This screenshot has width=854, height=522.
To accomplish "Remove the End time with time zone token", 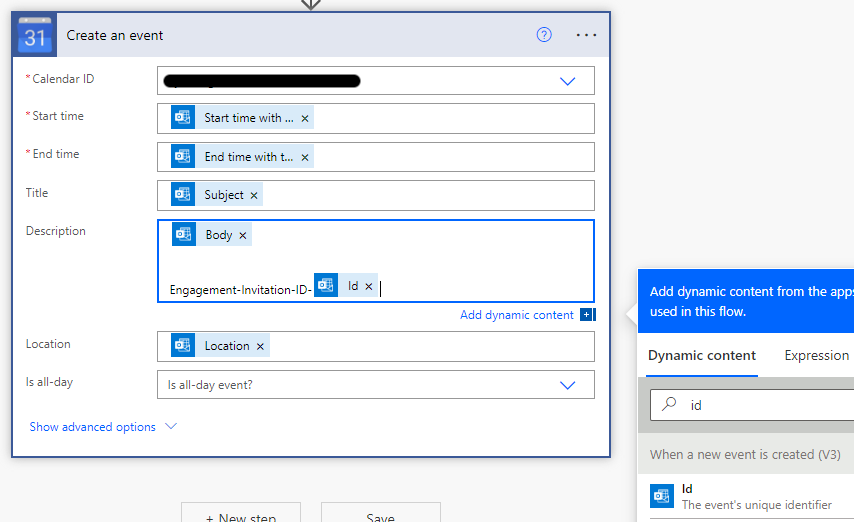I will coord(305,157).
